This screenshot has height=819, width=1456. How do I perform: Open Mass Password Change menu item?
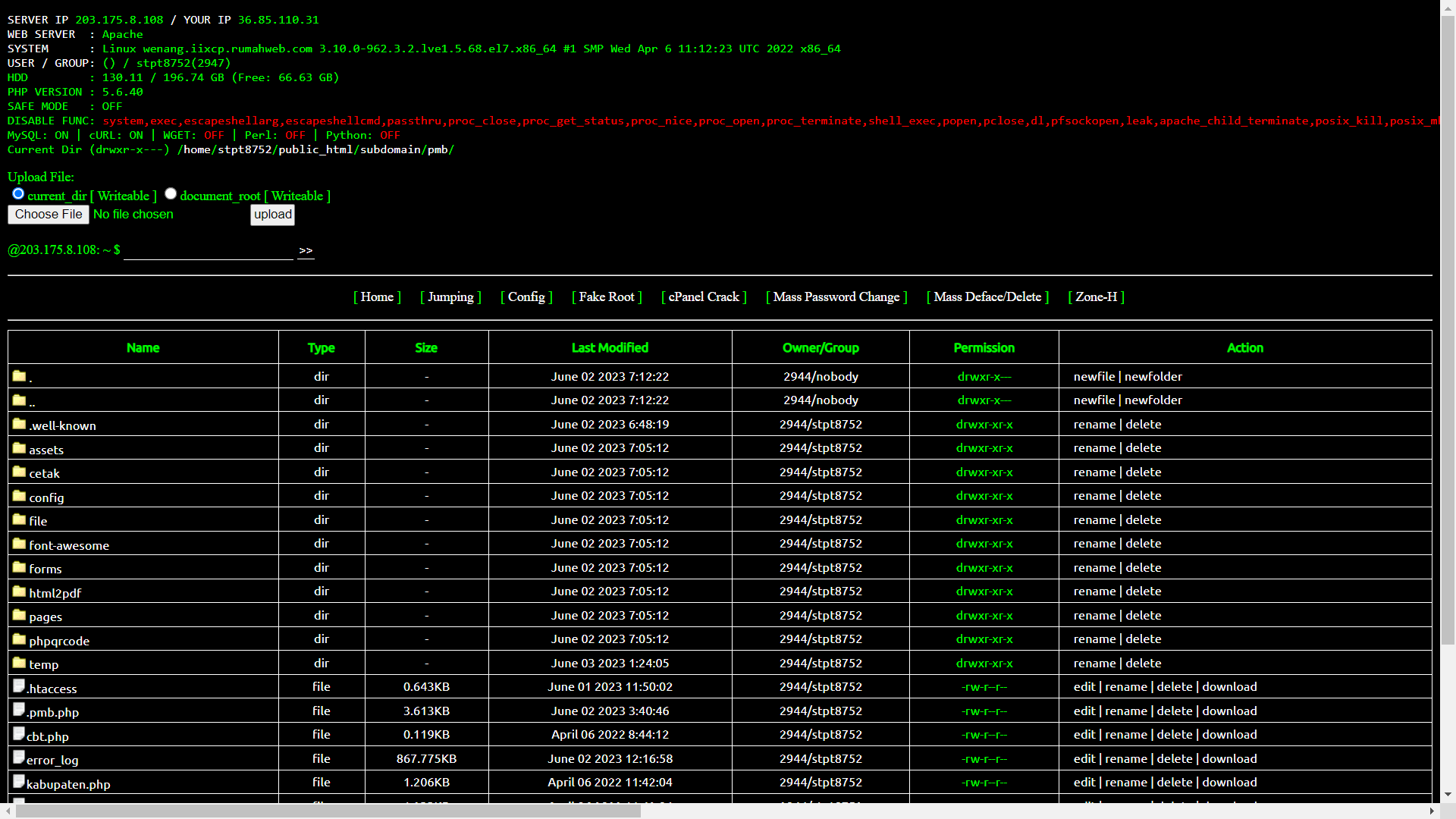836,297
